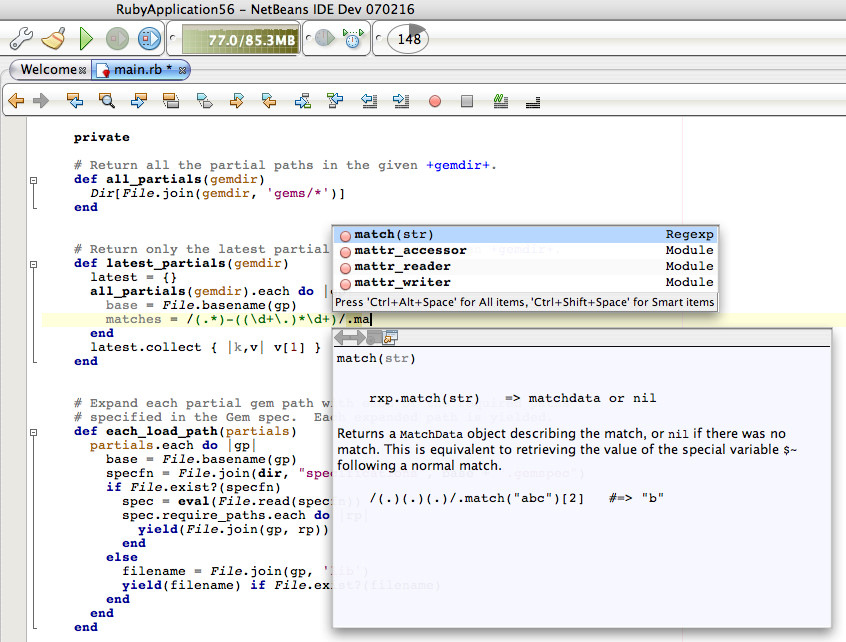The height and width of the screenshot is (642, 846).
Task: Click the open-in-external-browser icon in documentation popup
Action: click(390, 338)
